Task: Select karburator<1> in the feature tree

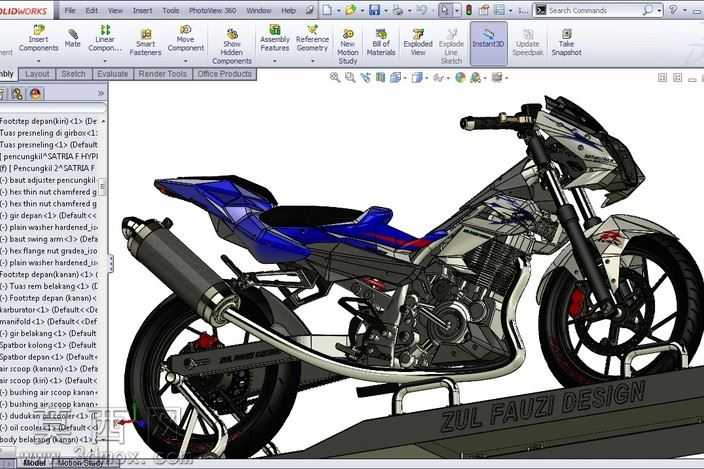Action: 48,310
